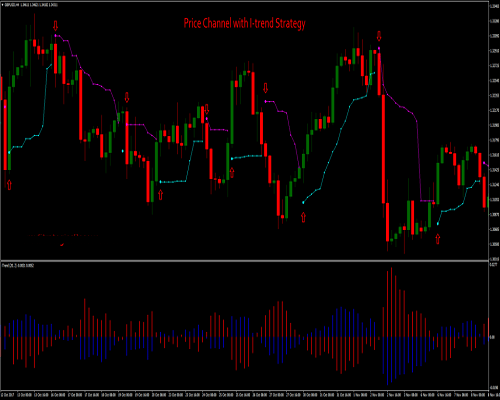The width and height of the screenshot is (500, 400).
Task: Select the first red down arrow above the magenta line
Action: (56, 25)
